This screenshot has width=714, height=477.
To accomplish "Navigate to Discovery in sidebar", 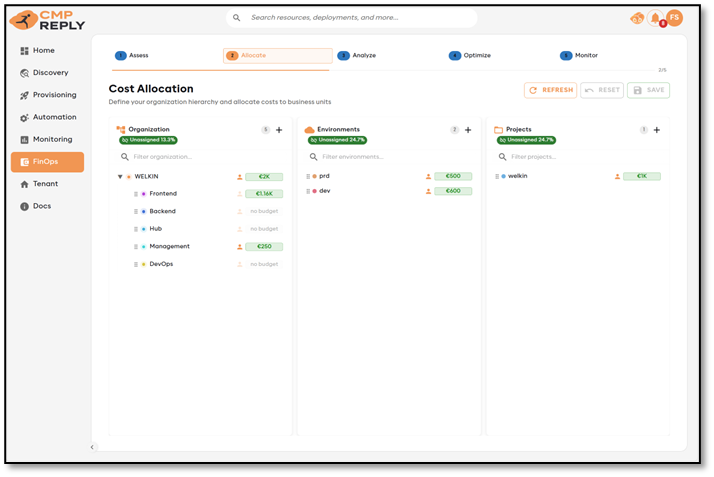I will [x=50, y=73].
